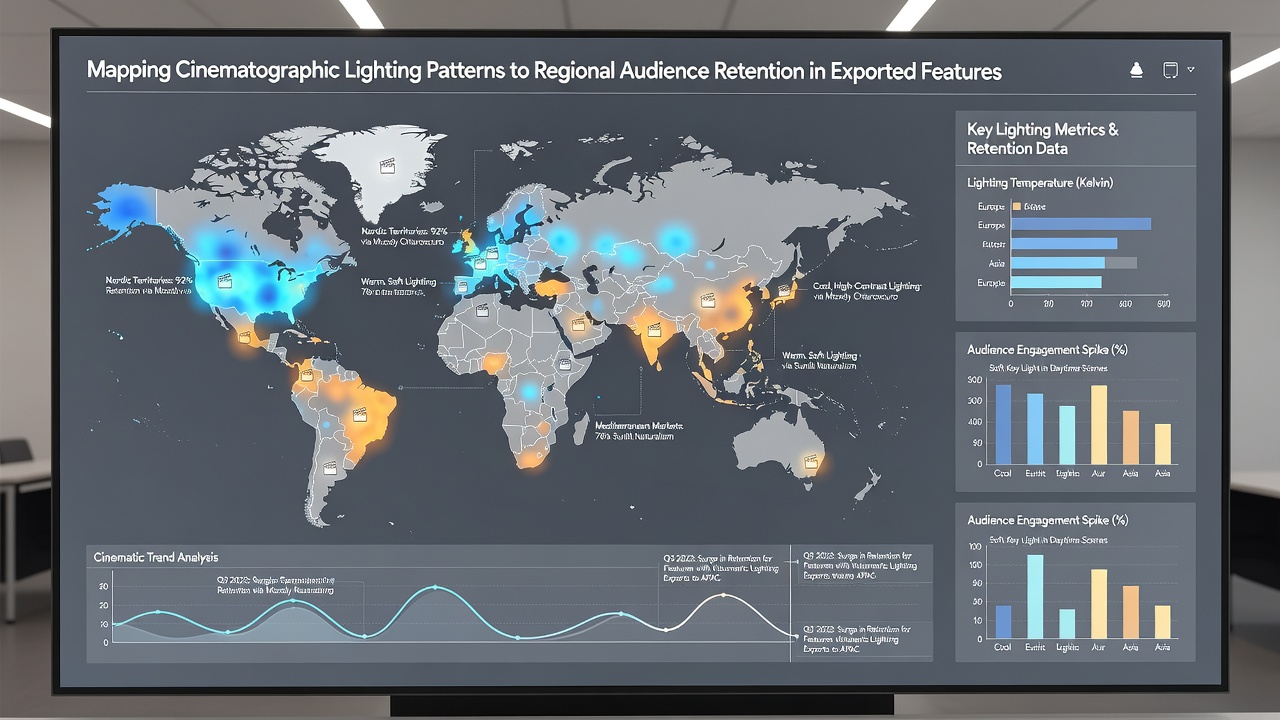The height and width of the screenshot is (720, 1280).
Task: Open the clapperboard marker on Saudi Arabia
Action: point(578,323)
